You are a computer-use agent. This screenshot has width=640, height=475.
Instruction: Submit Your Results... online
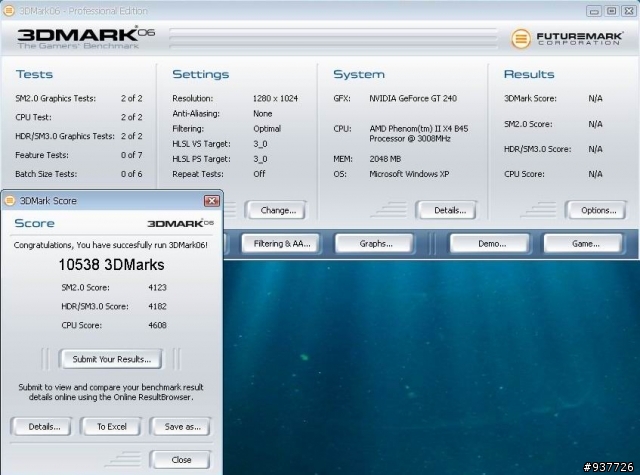pos(111,359)
